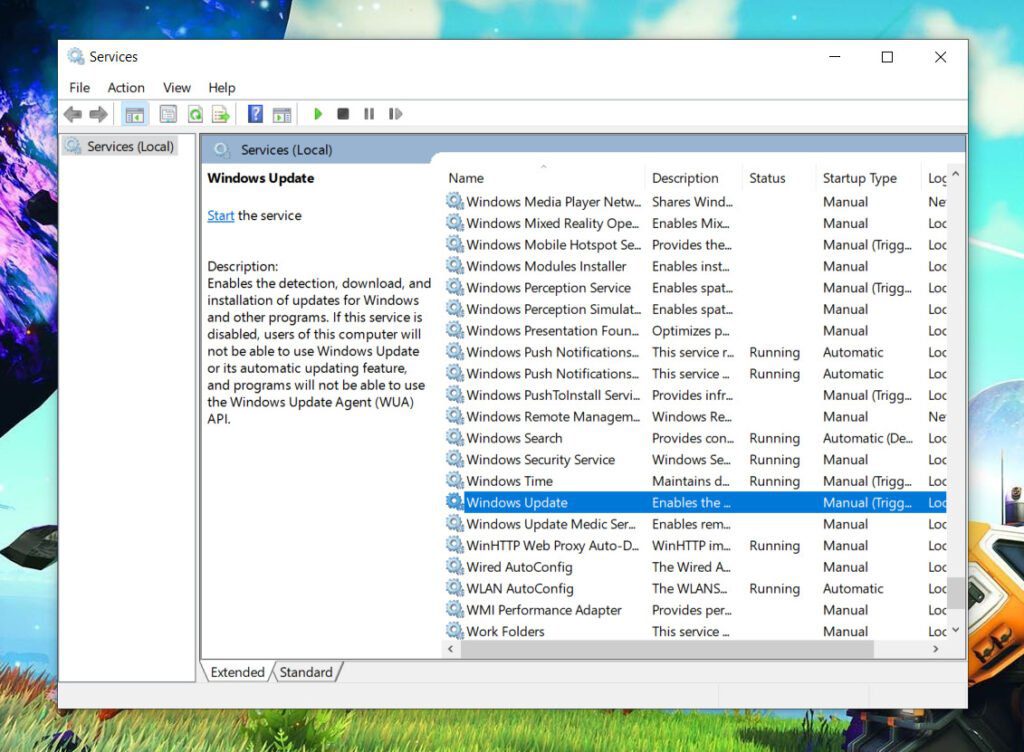Open the View menu
This screenshot has width=1024, height=752.
point(177,87)
